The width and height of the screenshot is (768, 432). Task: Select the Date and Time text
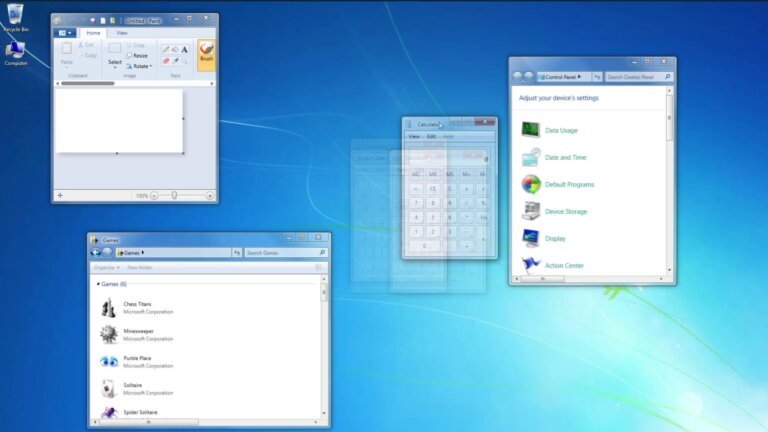(x=565, y=157)
